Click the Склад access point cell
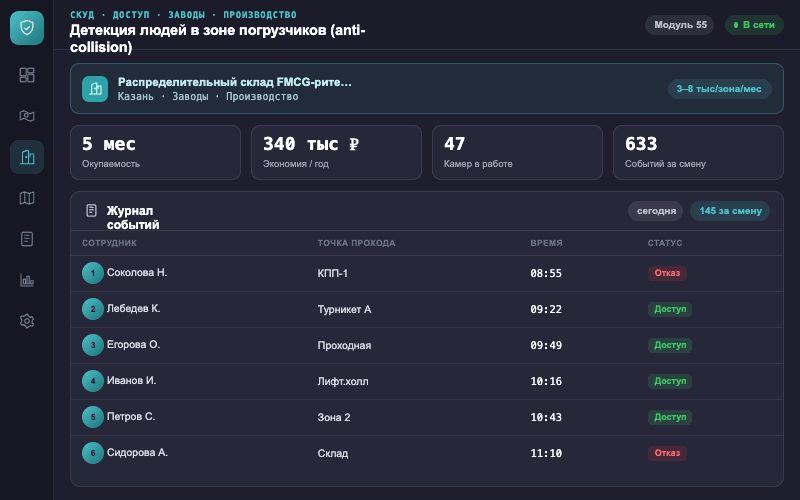 [x=333, y=453]
